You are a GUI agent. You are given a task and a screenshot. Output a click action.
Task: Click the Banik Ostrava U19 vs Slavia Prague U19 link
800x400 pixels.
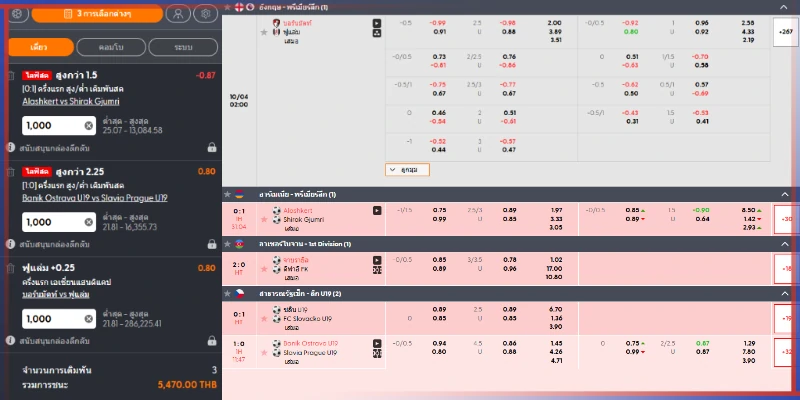point(93,198)
